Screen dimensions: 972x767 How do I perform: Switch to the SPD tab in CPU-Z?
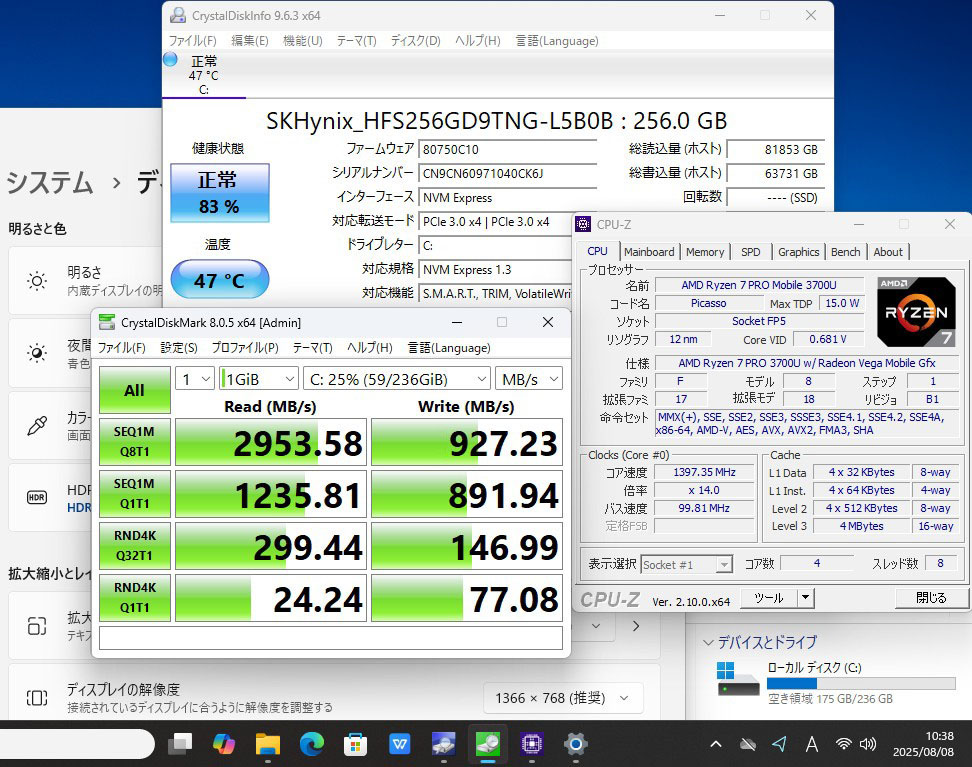tap(750, 252)
